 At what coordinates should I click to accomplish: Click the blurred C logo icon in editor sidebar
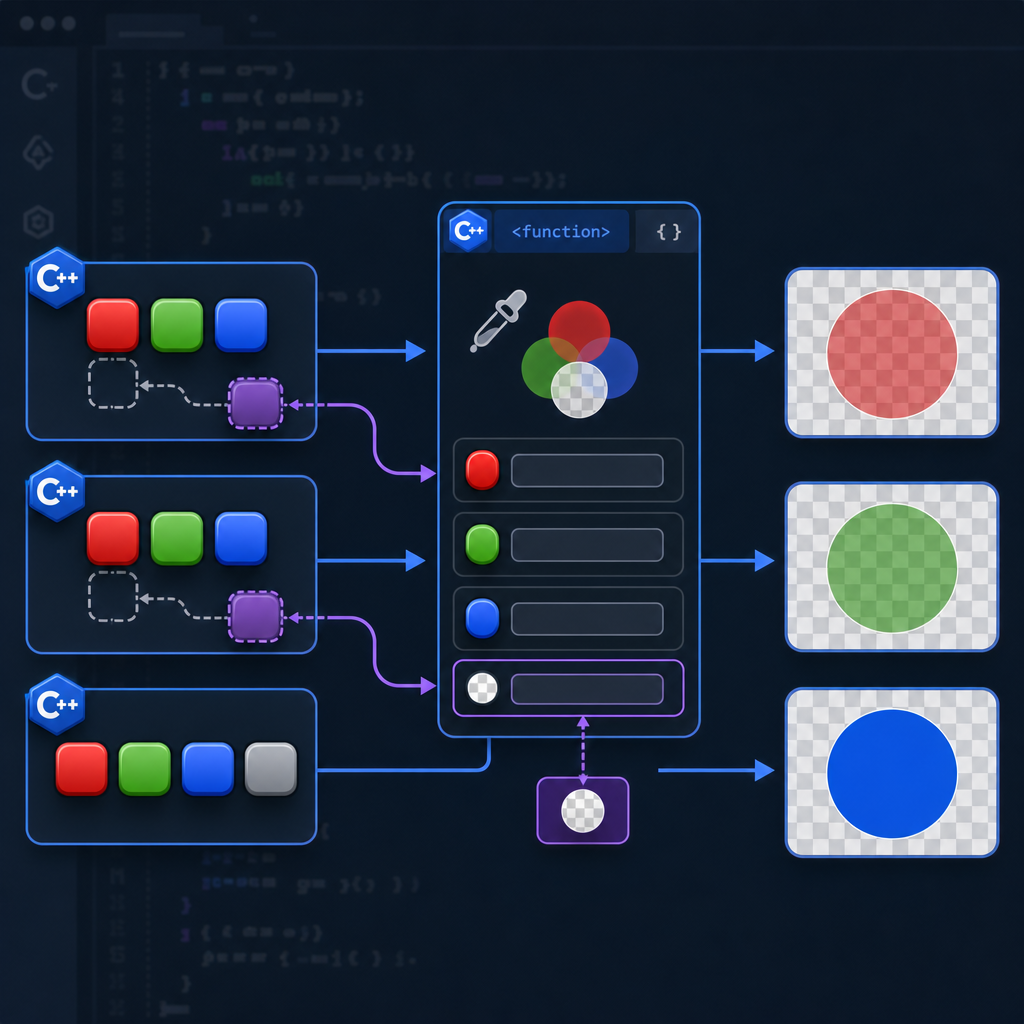click(39, 84)
